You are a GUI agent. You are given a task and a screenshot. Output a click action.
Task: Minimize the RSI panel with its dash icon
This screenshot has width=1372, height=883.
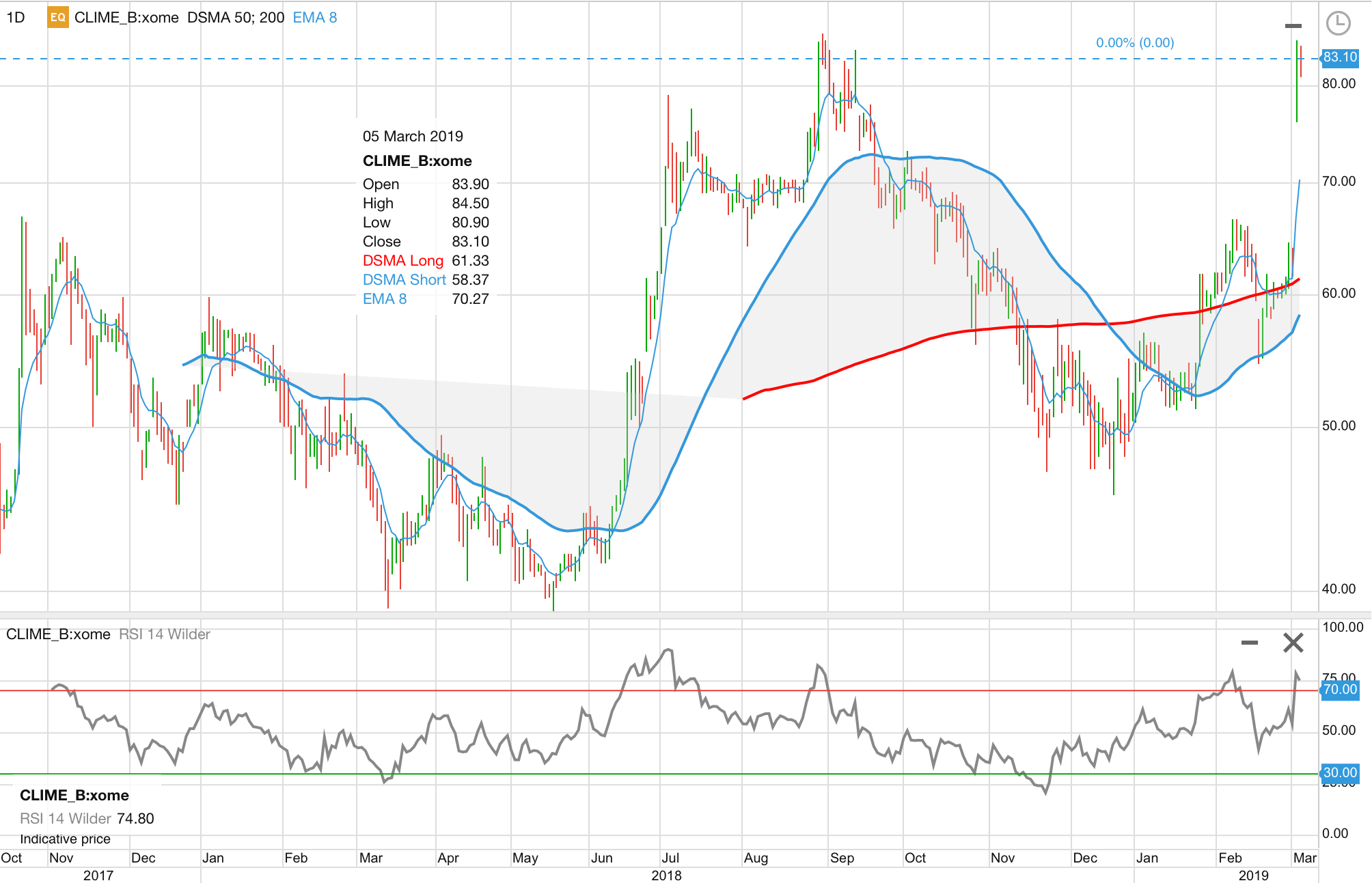pos(1249,643)
